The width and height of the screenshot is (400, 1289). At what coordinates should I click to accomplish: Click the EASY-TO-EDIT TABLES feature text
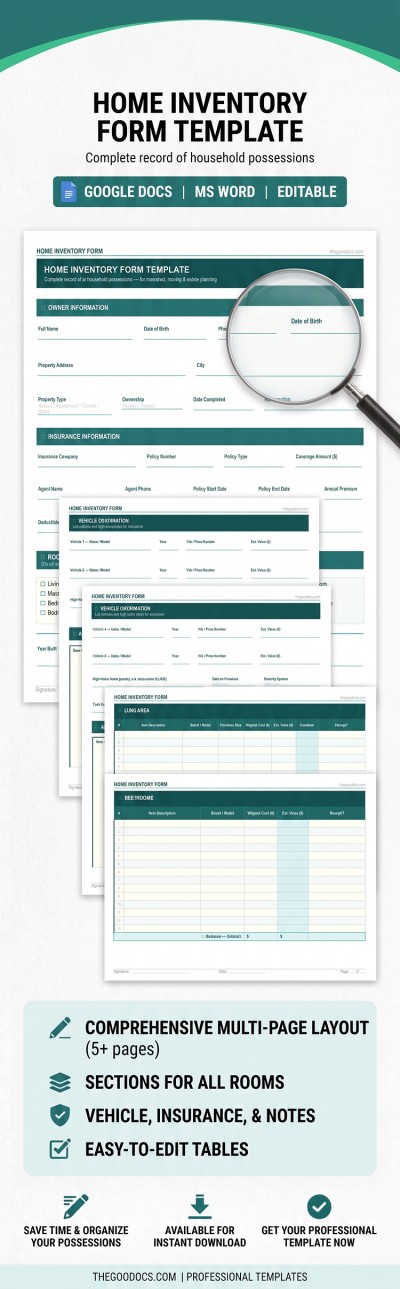click(167, 1149)
